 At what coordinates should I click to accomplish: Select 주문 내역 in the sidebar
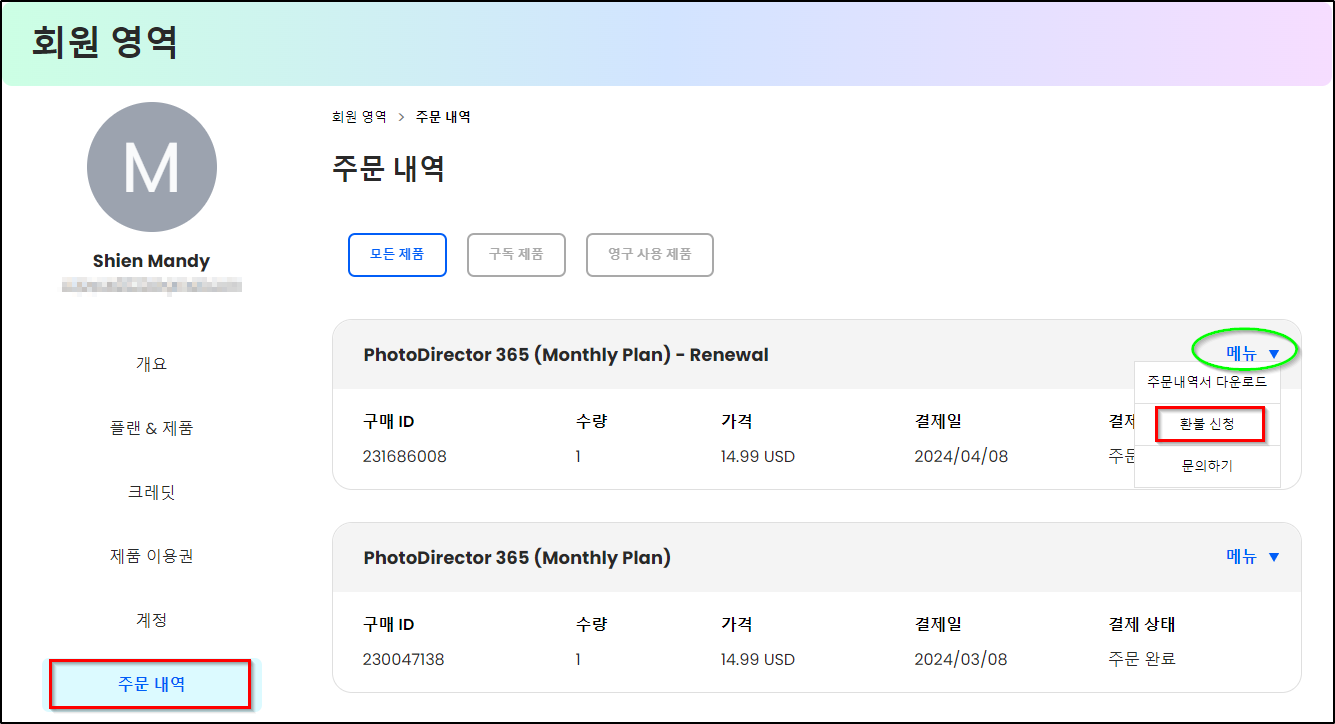(x=151, y=684)
